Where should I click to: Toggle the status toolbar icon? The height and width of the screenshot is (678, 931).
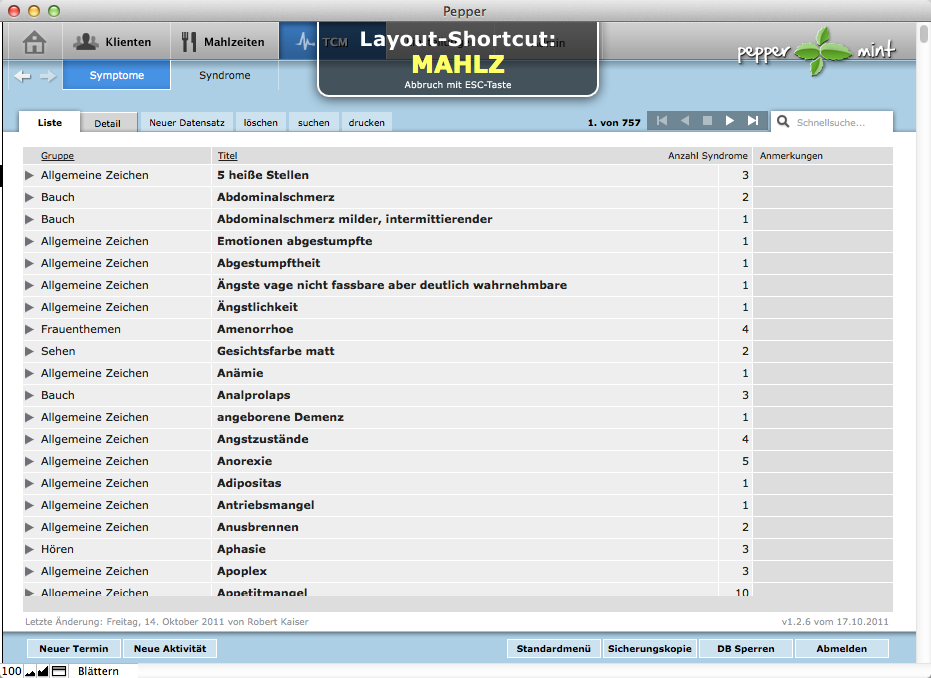[x=58, y=671]
